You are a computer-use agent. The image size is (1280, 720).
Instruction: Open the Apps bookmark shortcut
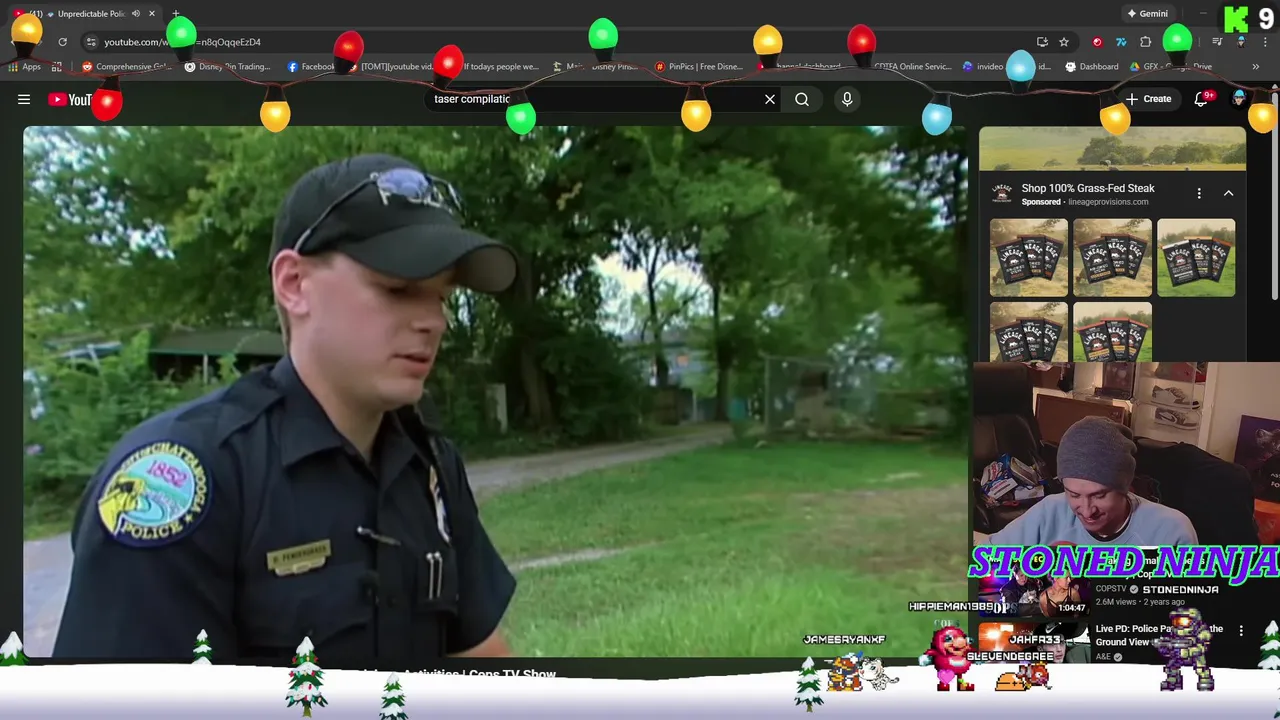25,67
